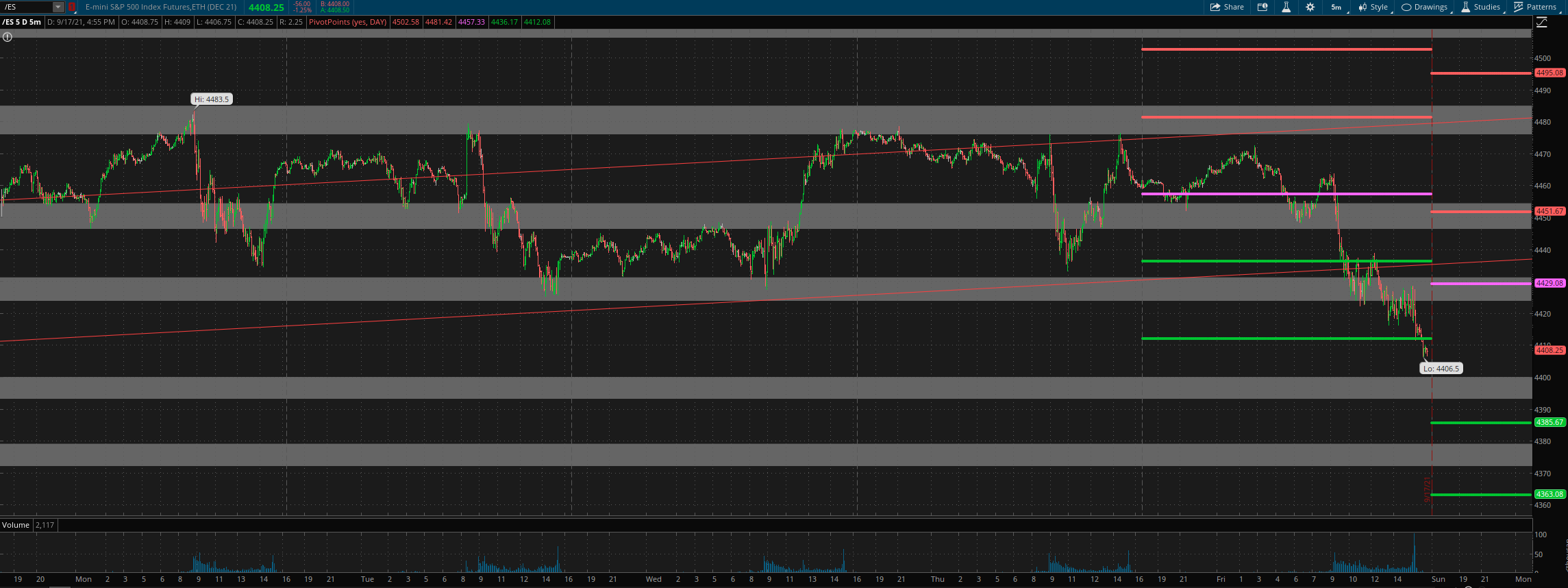
Task: Expand the /ES symbol selector dropdown arrow
Action: coord(58,7)
